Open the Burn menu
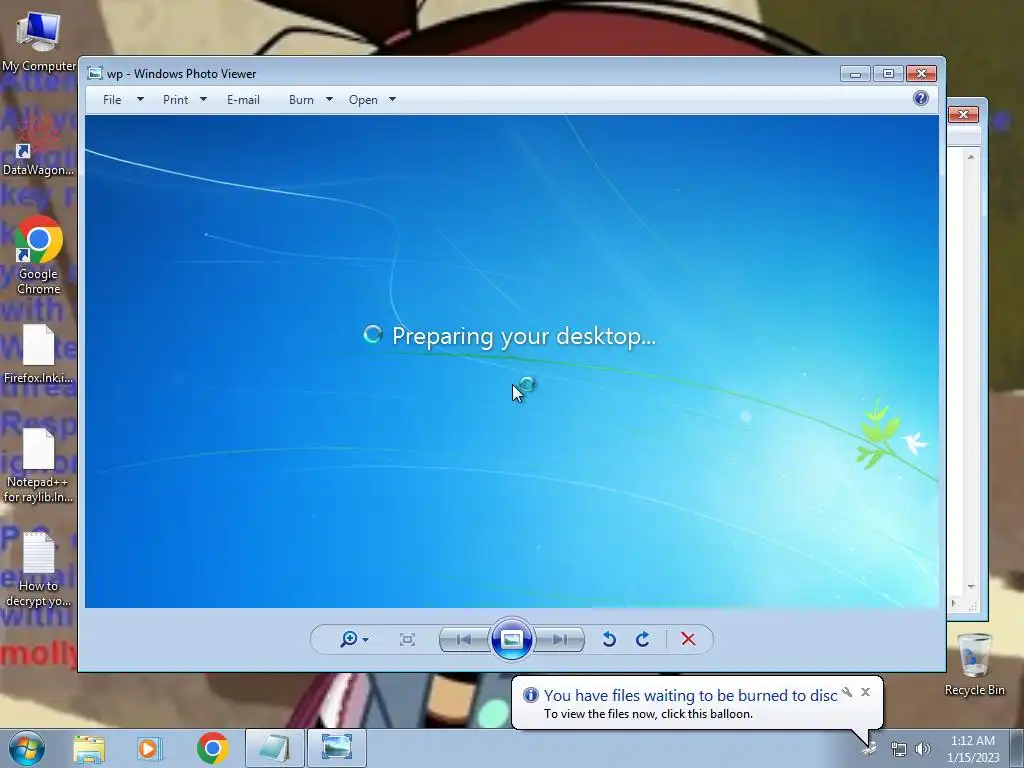 click(x=301, y=99)
